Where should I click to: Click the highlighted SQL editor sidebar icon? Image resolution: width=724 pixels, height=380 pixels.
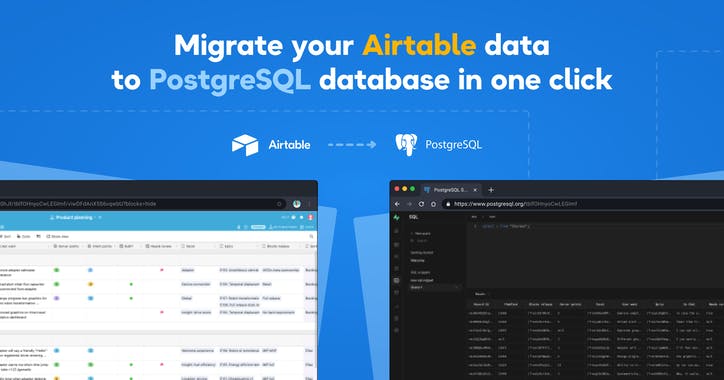tap(397, 280)
